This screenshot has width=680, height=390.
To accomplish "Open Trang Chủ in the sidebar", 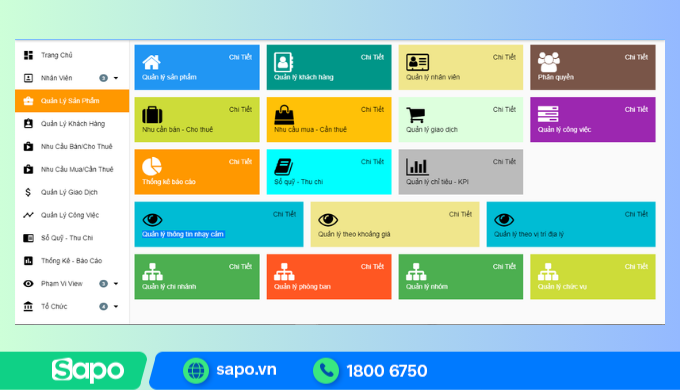I will (72, 55).
